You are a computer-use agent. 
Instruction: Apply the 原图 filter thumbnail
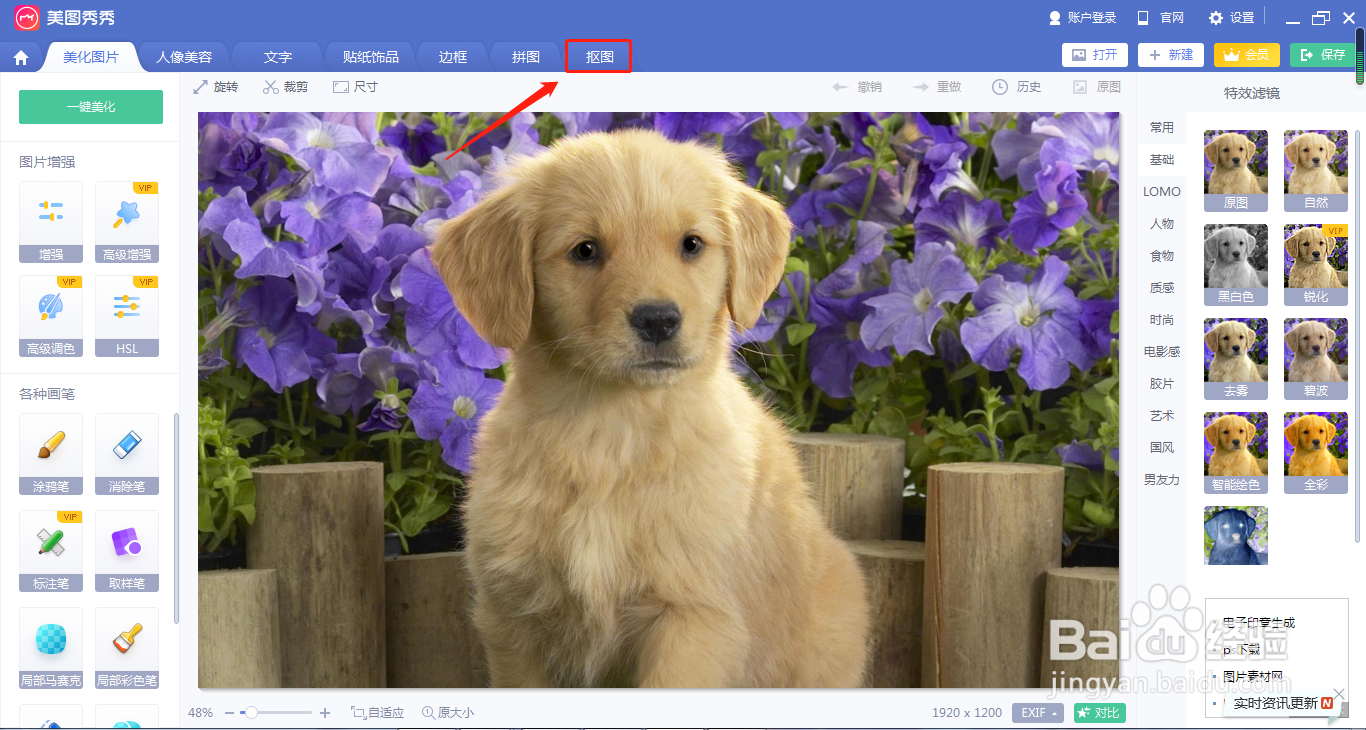[x=1236, y=170]
